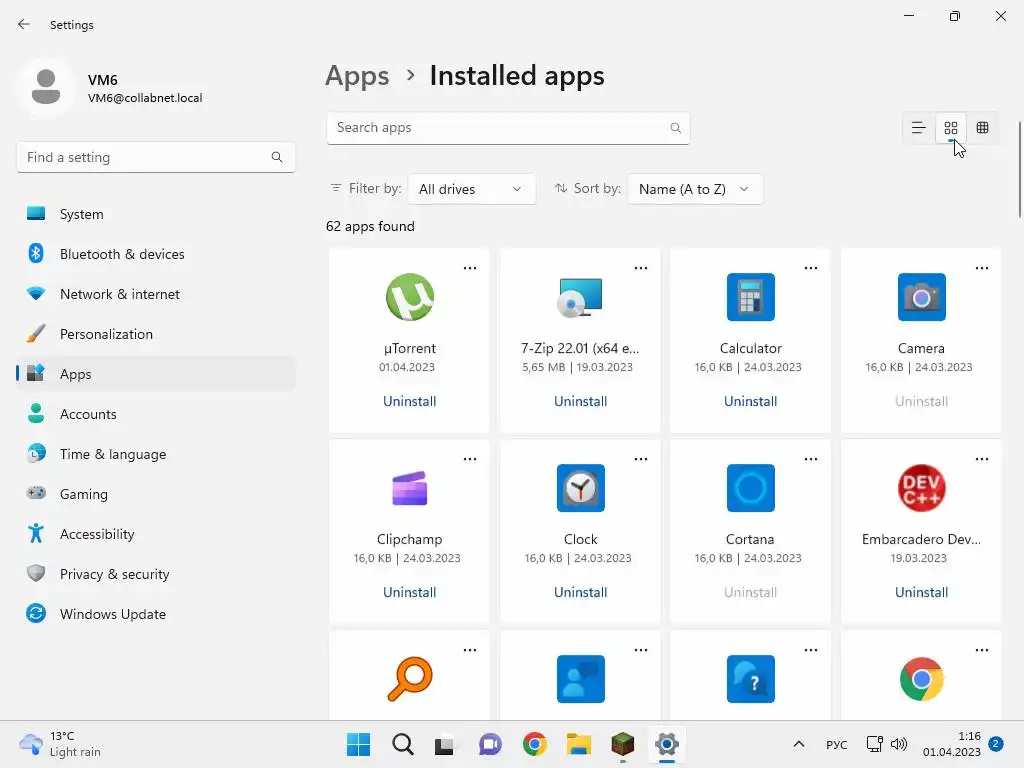
Task: Open more options for Camera
Action: pyautogui.click(x=982, y=268)
